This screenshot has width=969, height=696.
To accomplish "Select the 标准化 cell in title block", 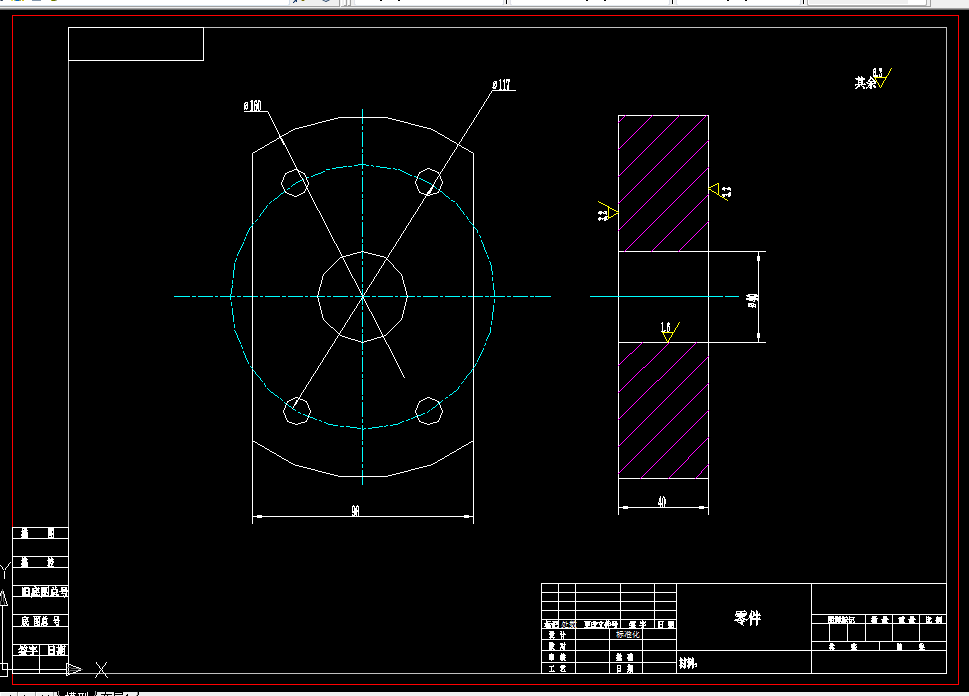I will (628, 634).
